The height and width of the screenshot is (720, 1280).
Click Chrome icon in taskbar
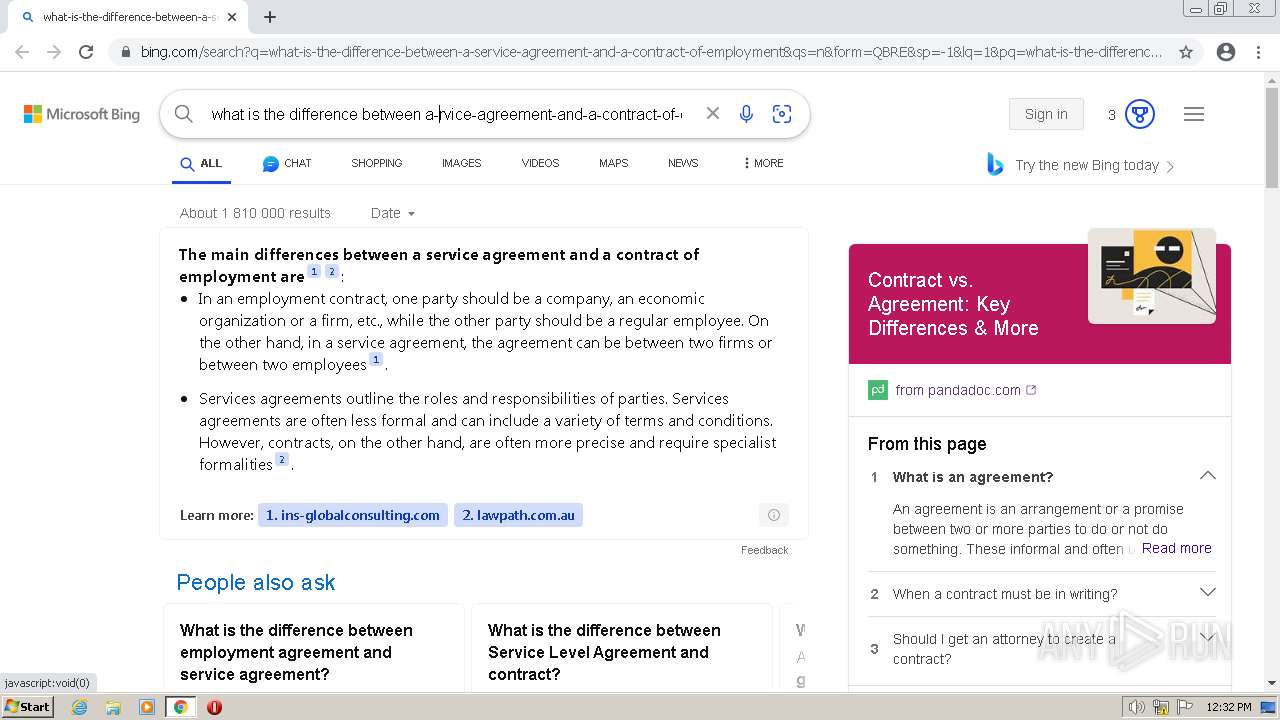181,707
